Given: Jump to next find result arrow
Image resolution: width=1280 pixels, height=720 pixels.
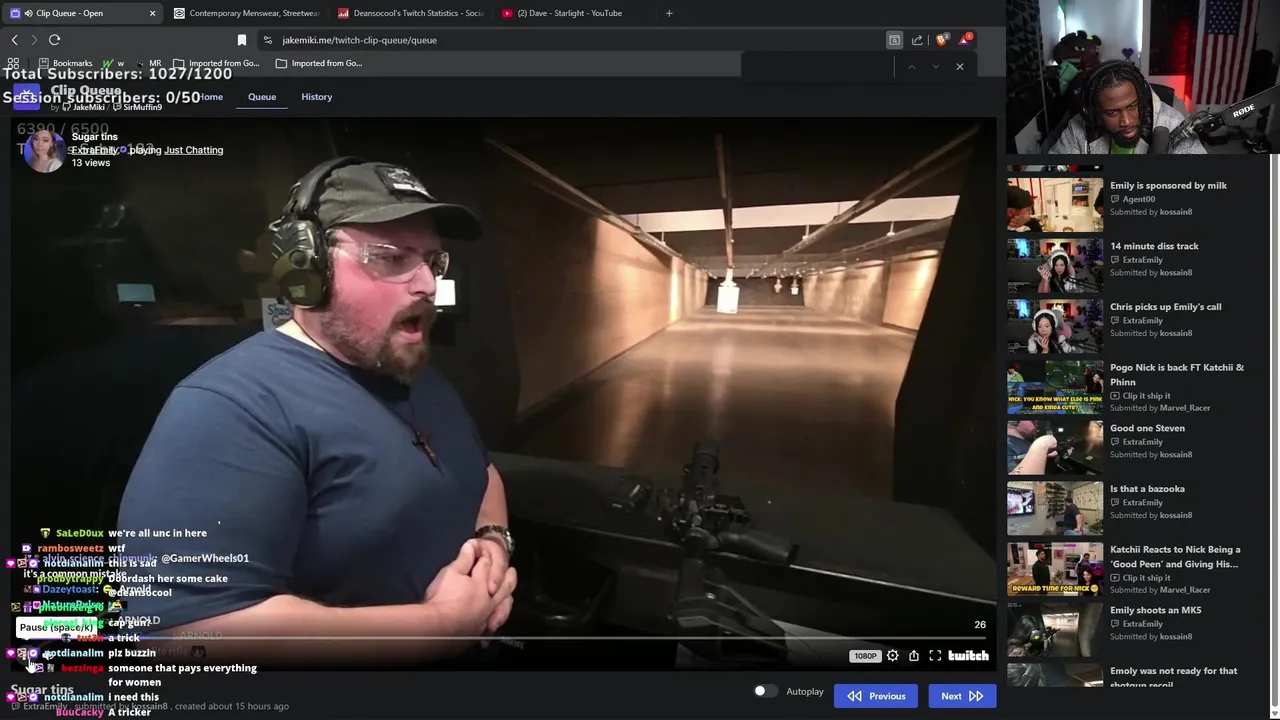Looking at the screenshot, I should [935, 66].
